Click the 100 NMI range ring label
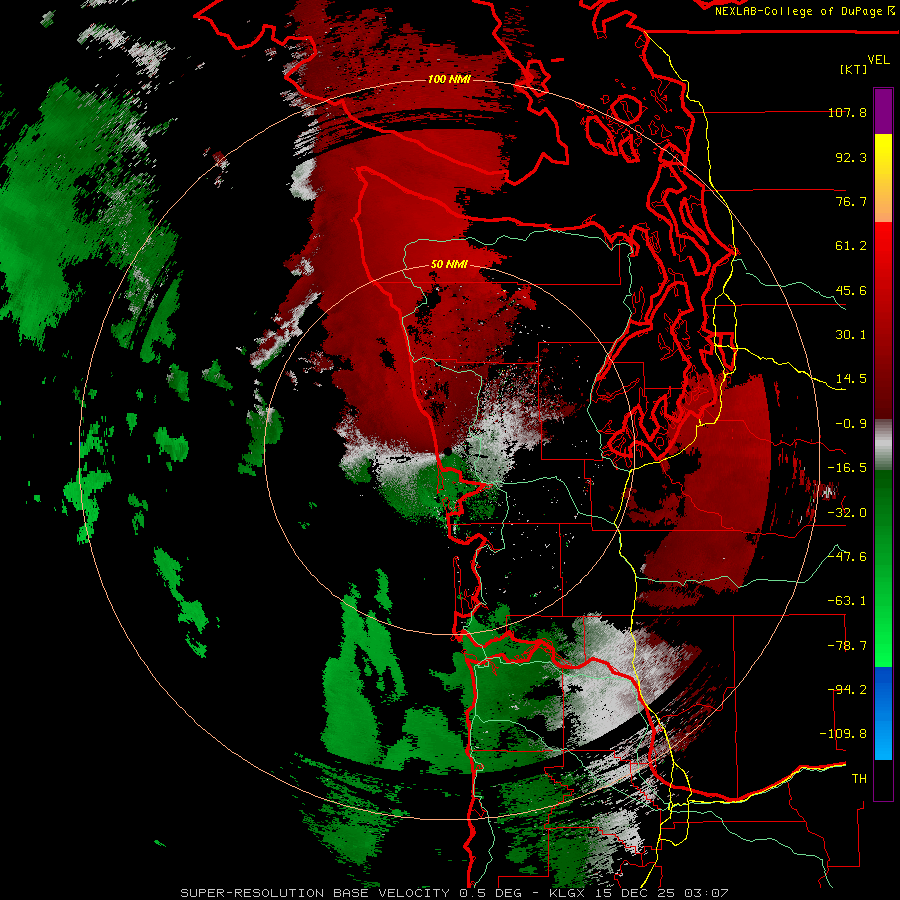 pos(449,79)
